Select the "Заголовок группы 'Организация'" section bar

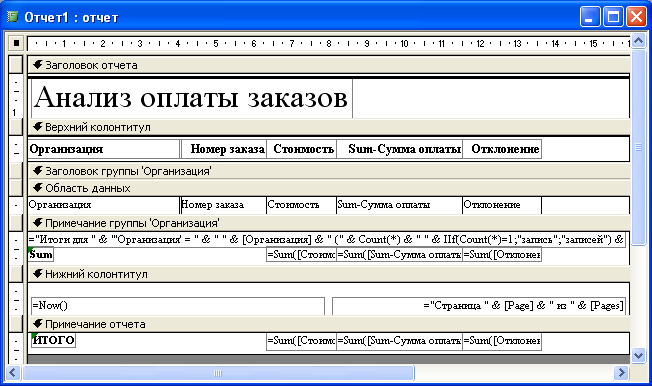tap(329, 171)
